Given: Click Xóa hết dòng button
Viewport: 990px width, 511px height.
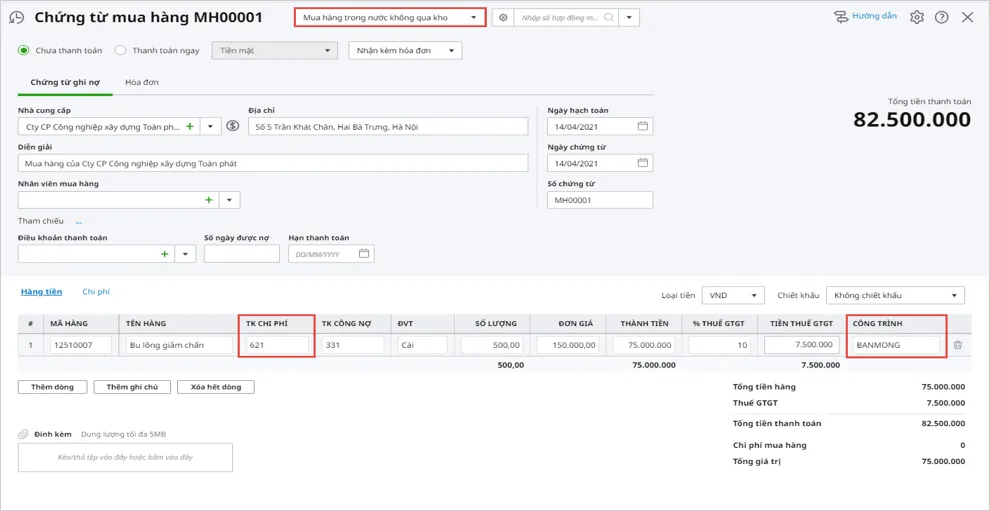Looking at the screenshot, I should pos(215,387).
